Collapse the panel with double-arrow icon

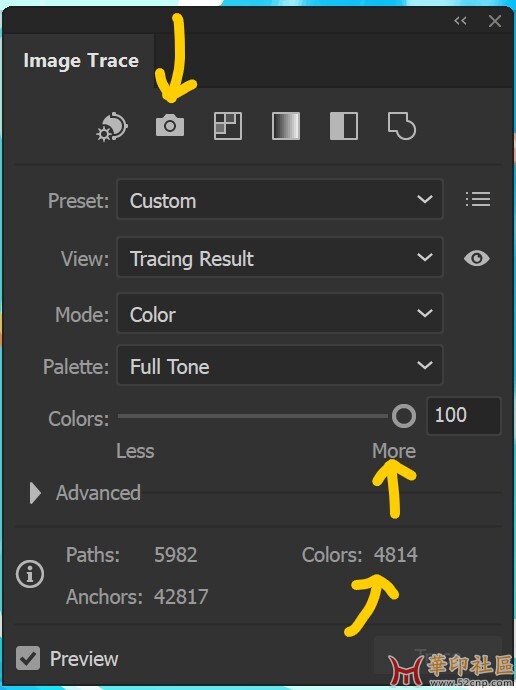(460, 21)
